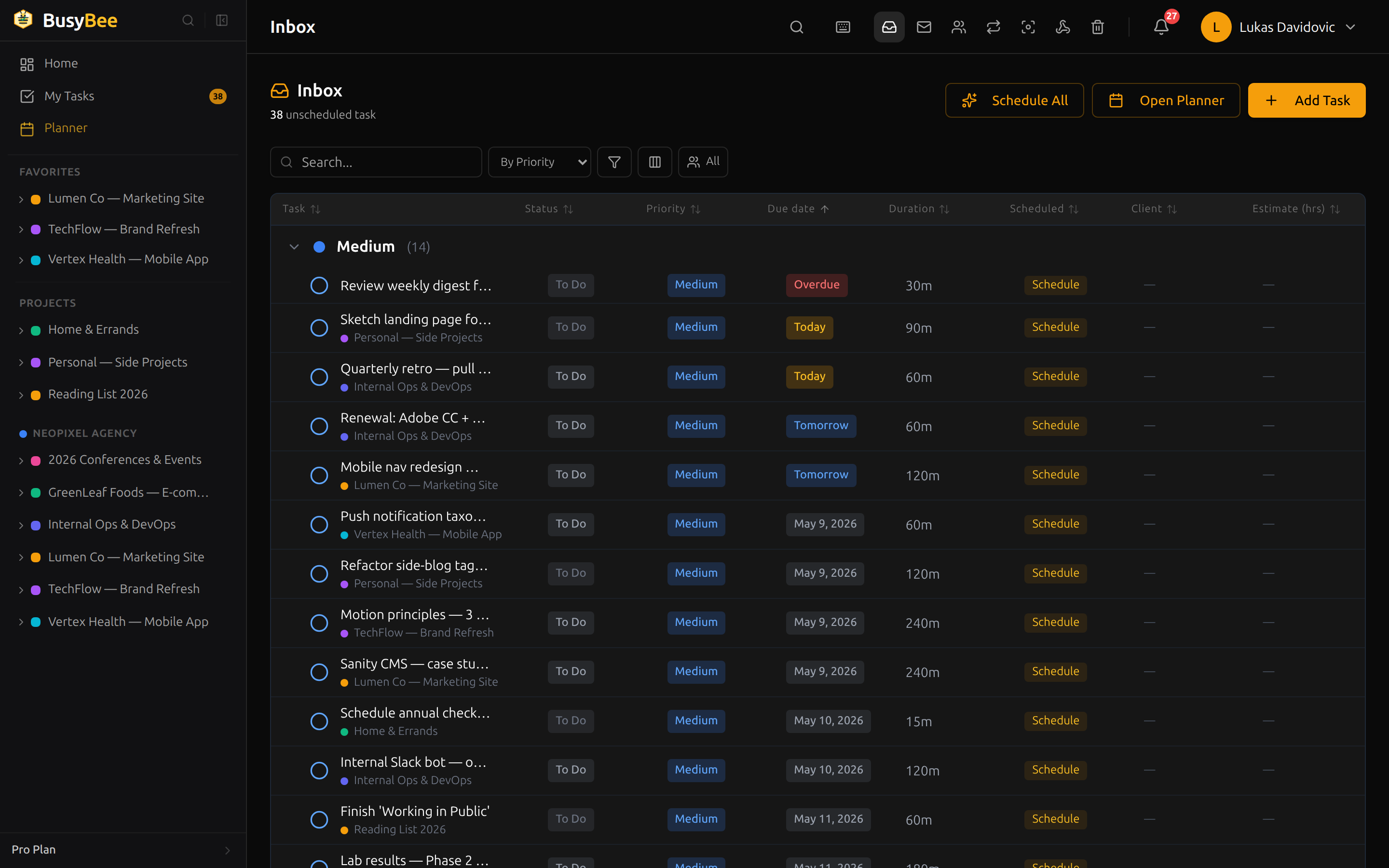The width and height of the screenshot is (1389, 868).
Task: Select the Inbox tray icon in top bar
Action: pyautogui.click(x=889, y=27)
